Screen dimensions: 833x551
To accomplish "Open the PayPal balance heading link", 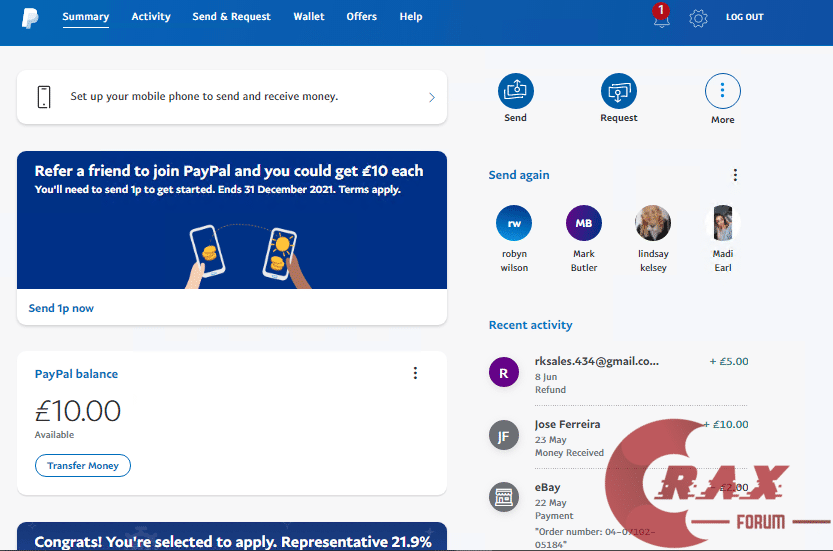I will [x=76, y=374].
